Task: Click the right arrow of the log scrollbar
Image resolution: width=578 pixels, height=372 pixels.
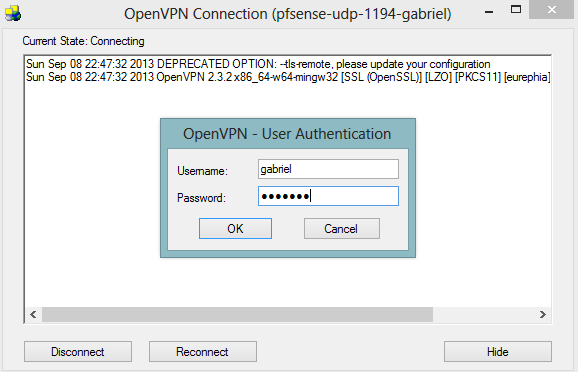Action: pyautogui.click(x=543, y=314)
